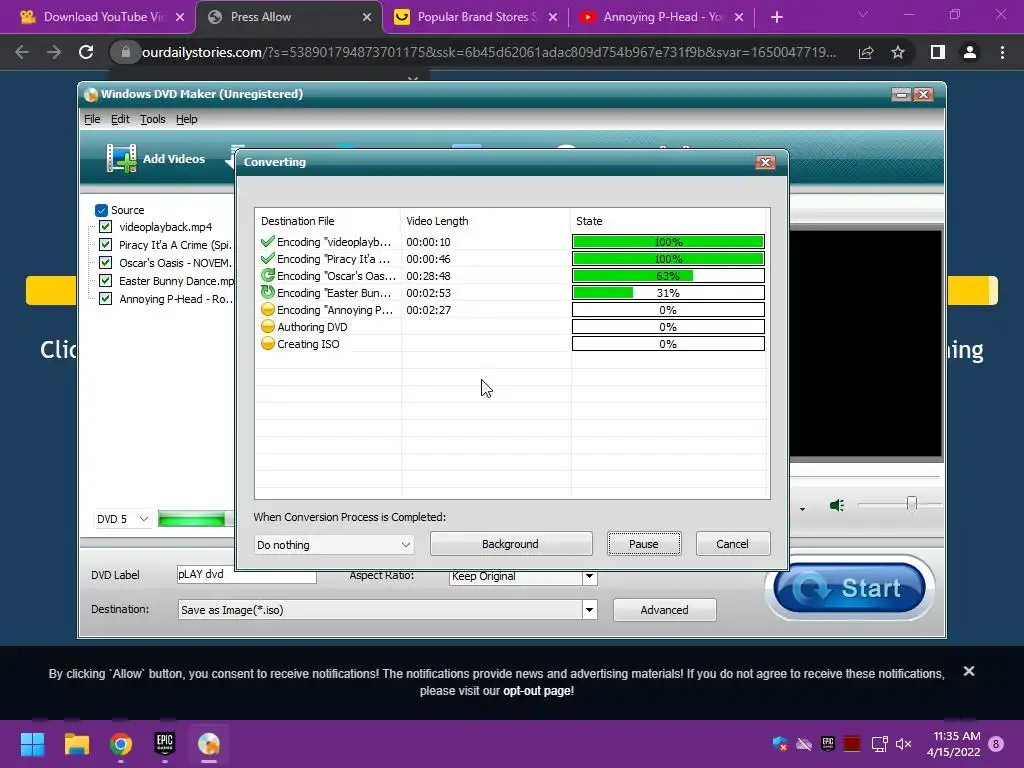Cancel the conversion
This screenshot has height=768, width=1024.
733,544
